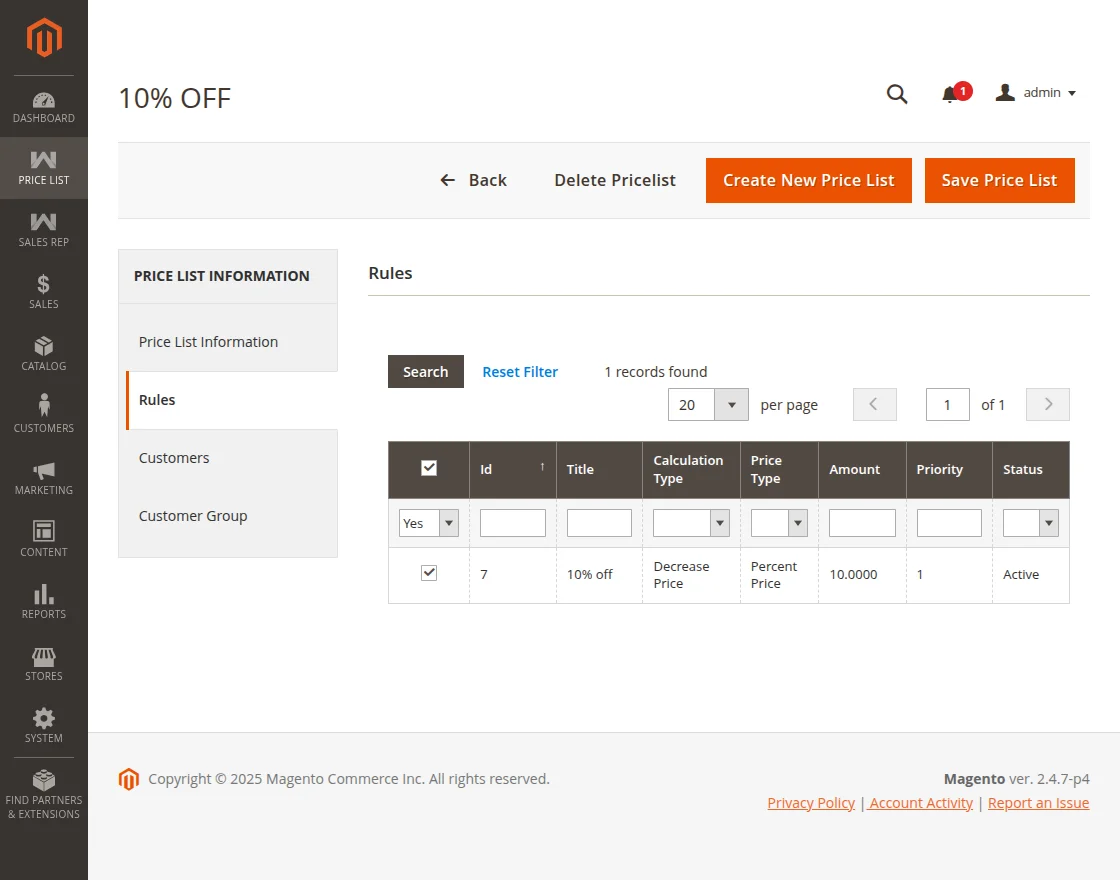Open the Stores storefront icon menu
1120x880 pixels.
pos(44,657)
